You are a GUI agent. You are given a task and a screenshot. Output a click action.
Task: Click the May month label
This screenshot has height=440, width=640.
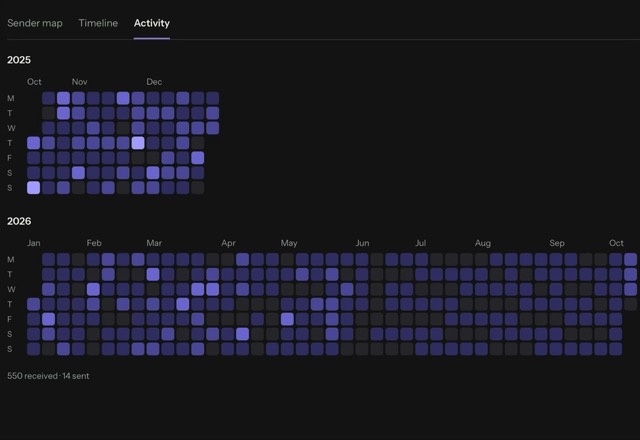(289, 243)
